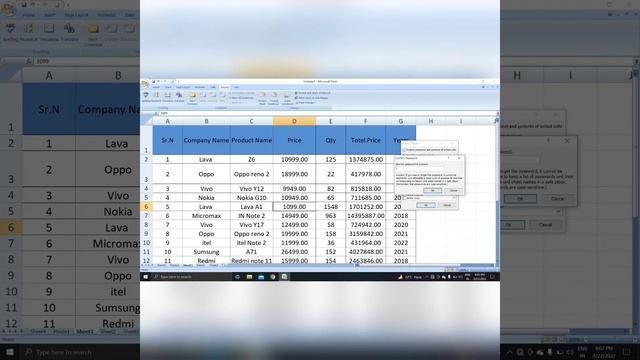Image resolution: width=640 pixels, height=360 pixels.
Task: Click OK in the Confirm Password dialog
Action: [x=433, y=191]
